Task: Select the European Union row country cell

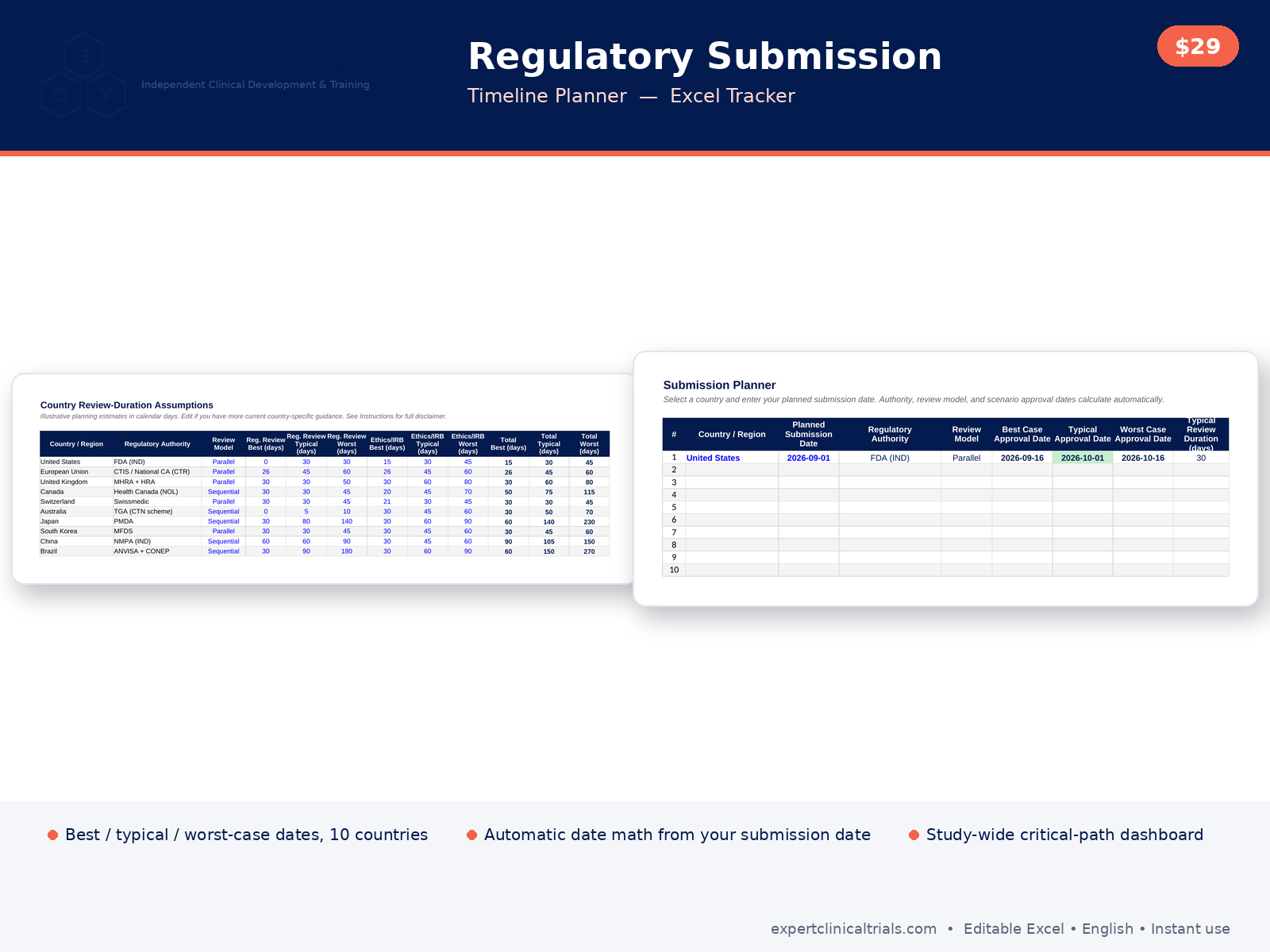Action: 76,472
